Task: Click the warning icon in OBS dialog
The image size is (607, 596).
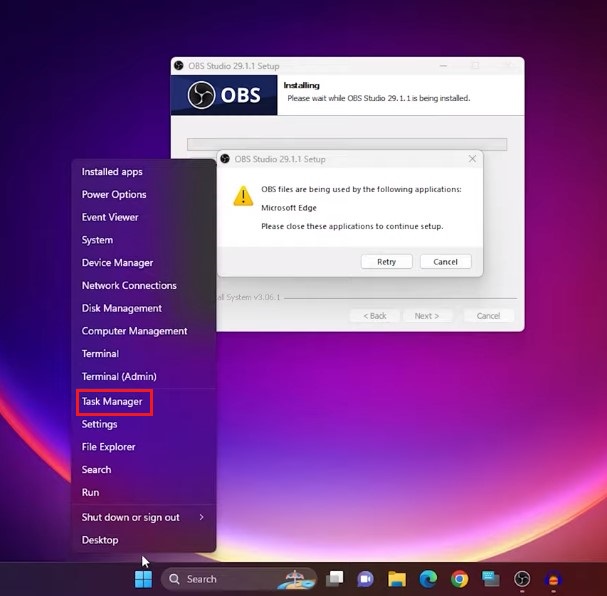Action: 243,196
